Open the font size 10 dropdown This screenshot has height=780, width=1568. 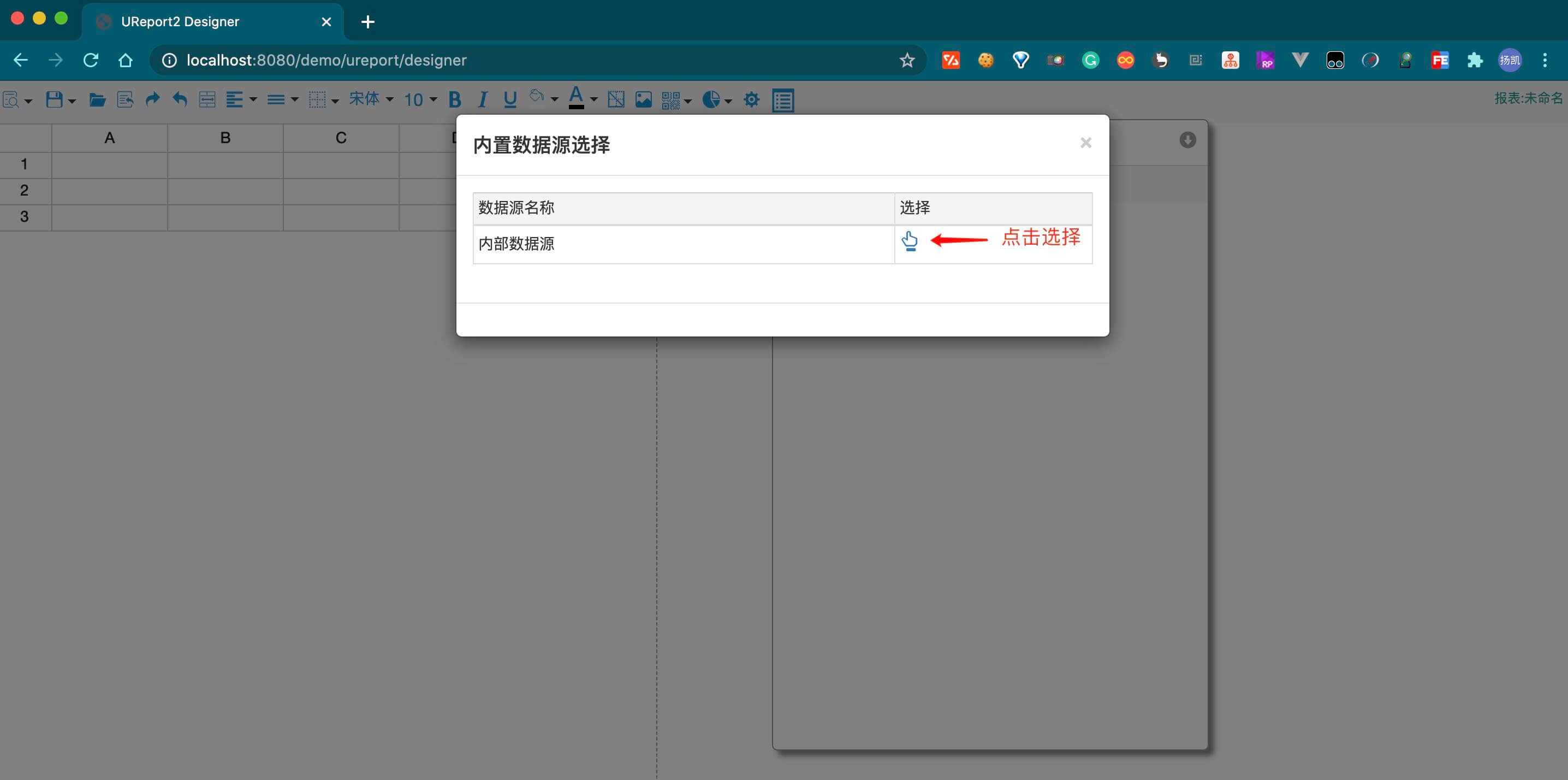tap(420, 99)
